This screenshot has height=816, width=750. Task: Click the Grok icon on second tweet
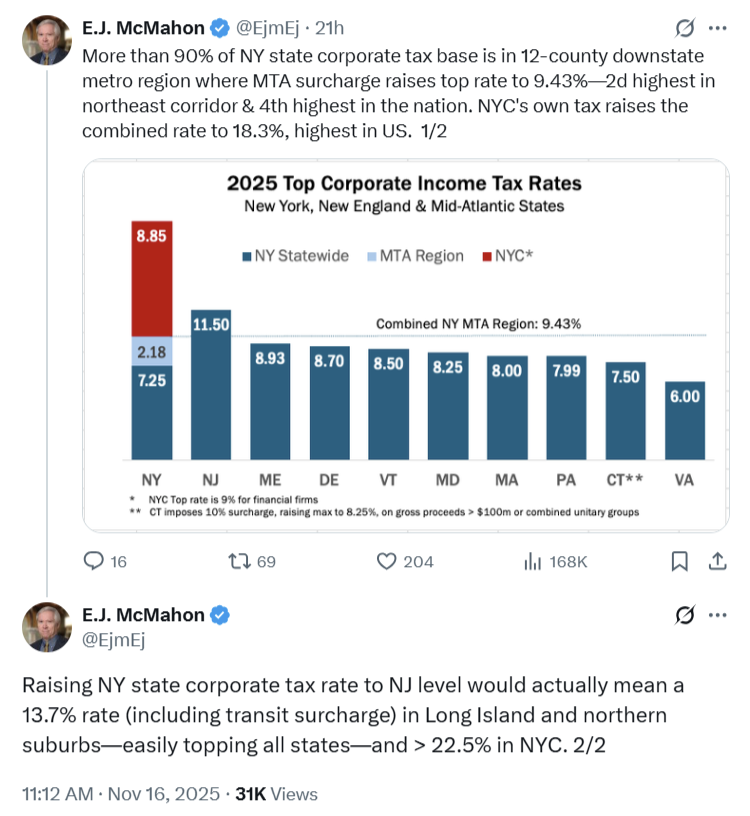point(686,615)
